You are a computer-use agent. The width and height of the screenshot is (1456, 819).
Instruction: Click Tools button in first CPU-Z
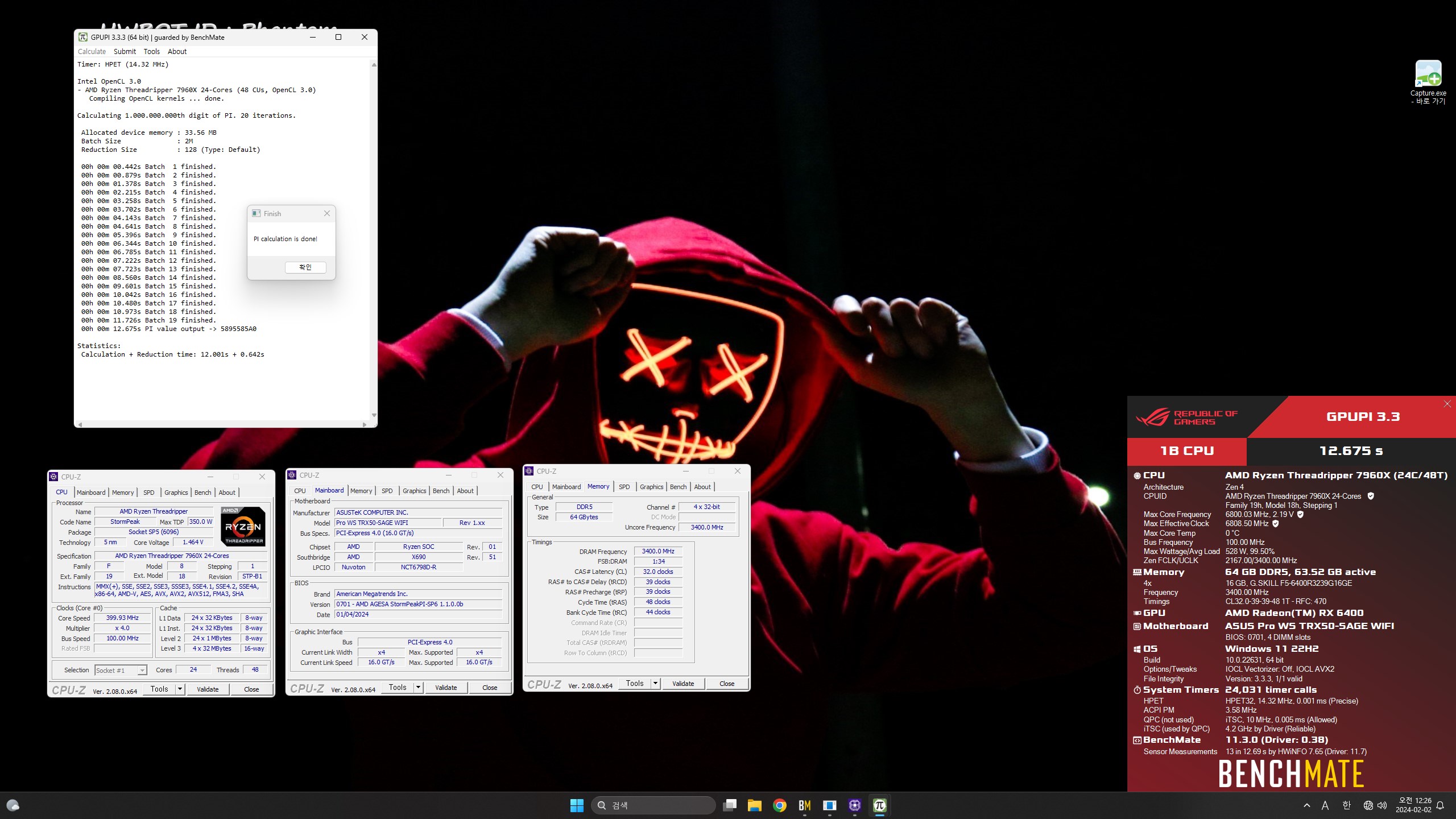pos(159,689)
